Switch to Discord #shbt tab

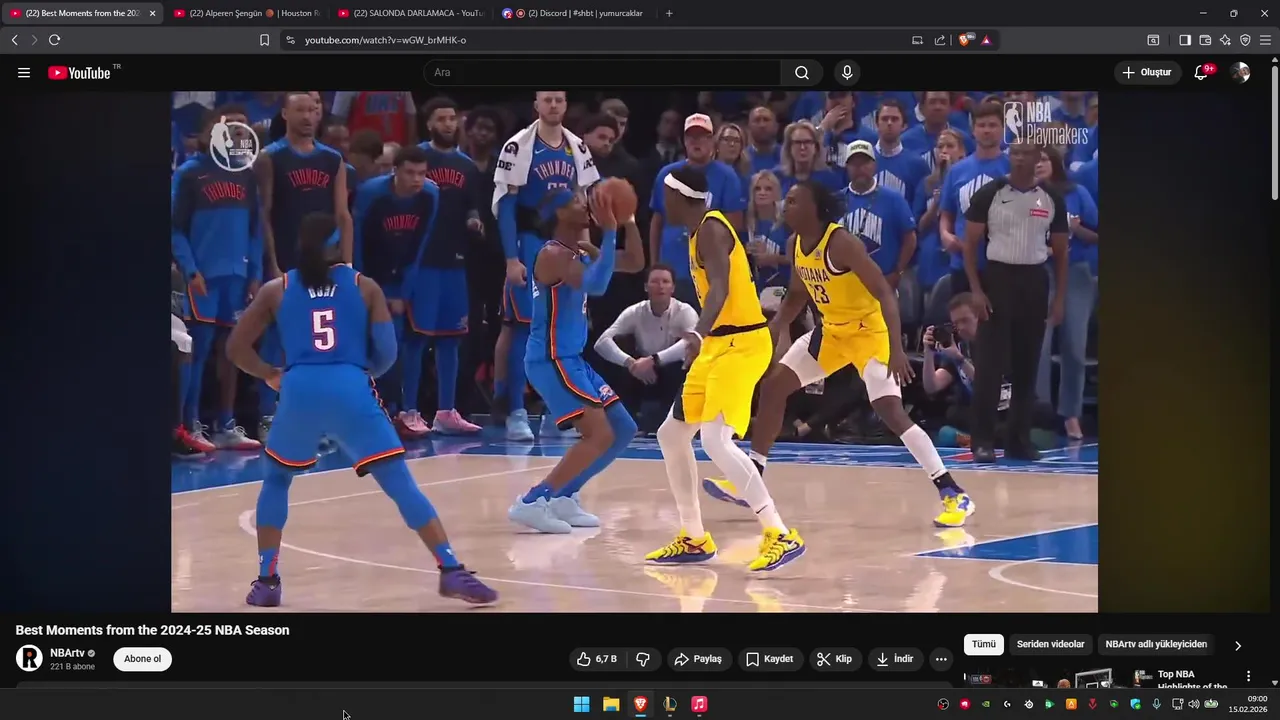click(573, 13)
